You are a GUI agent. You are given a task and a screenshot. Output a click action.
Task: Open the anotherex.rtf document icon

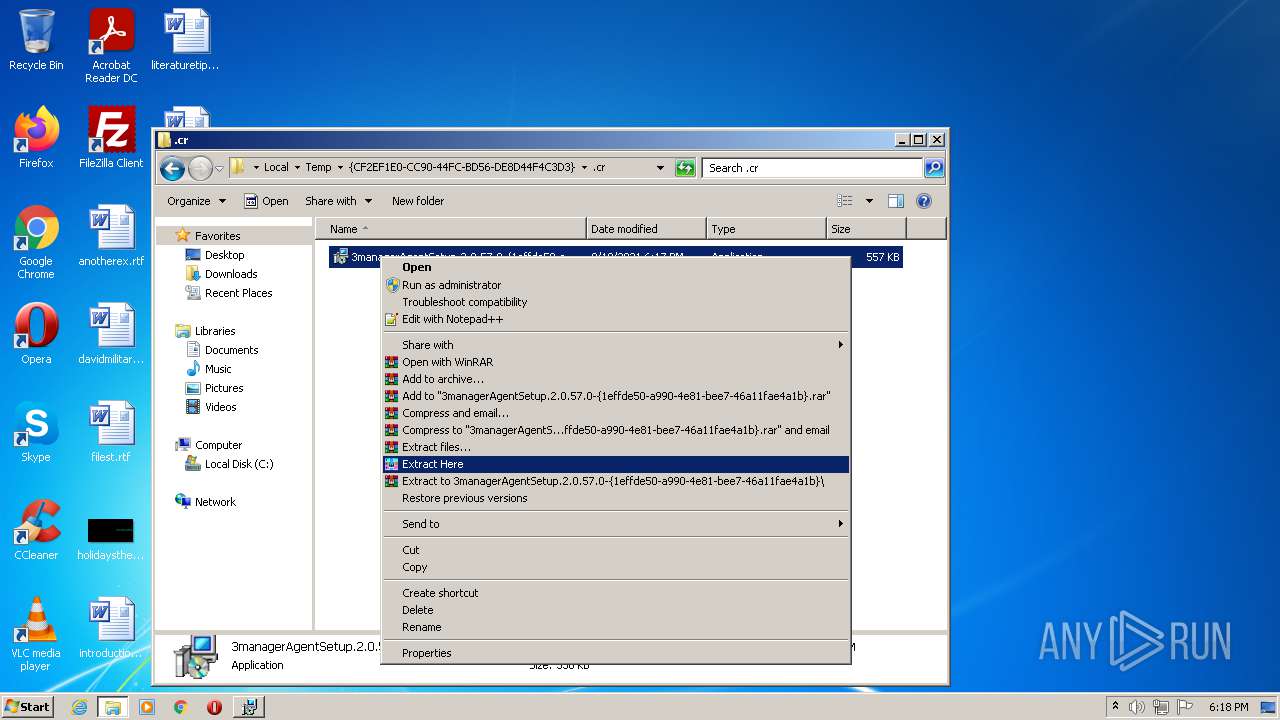(111, 235)
